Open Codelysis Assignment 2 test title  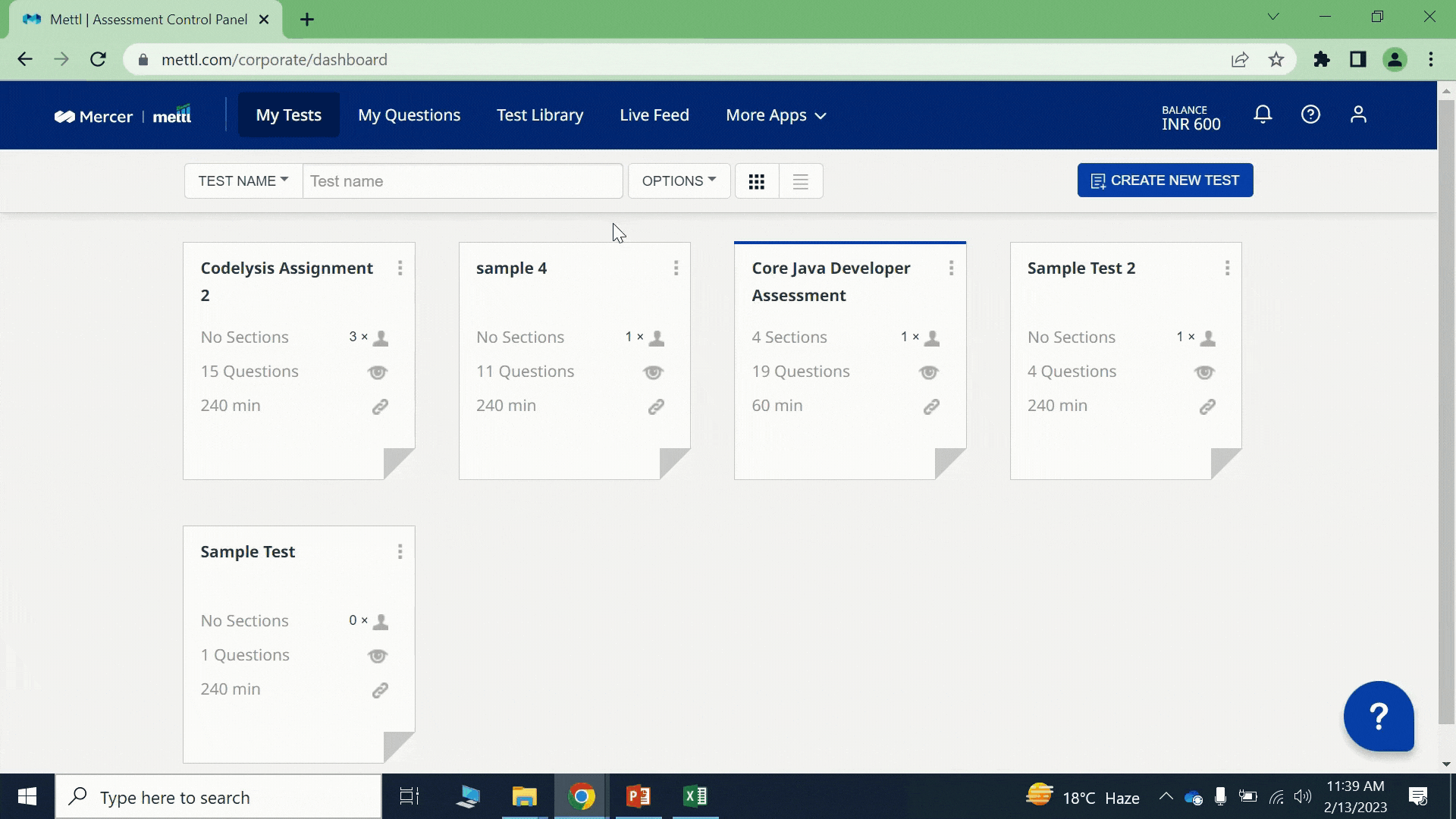(287, 282)
